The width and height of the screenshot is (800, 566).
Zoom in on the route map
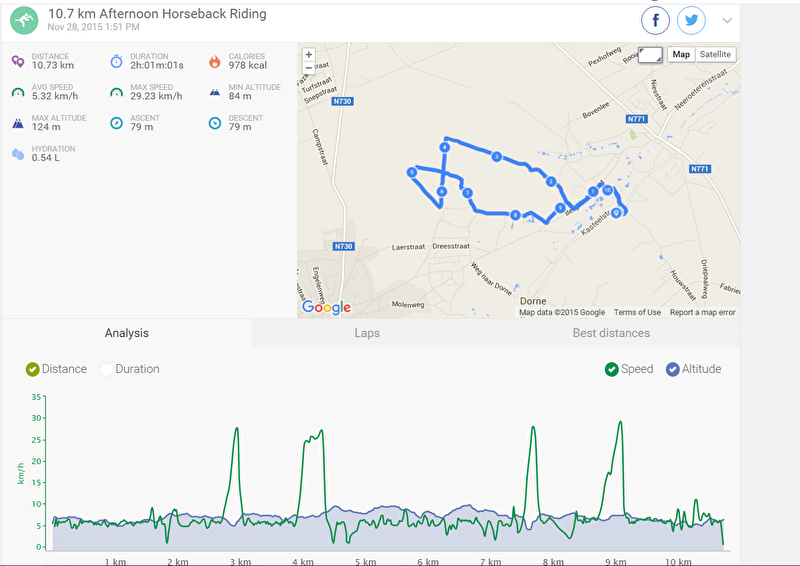309,55
